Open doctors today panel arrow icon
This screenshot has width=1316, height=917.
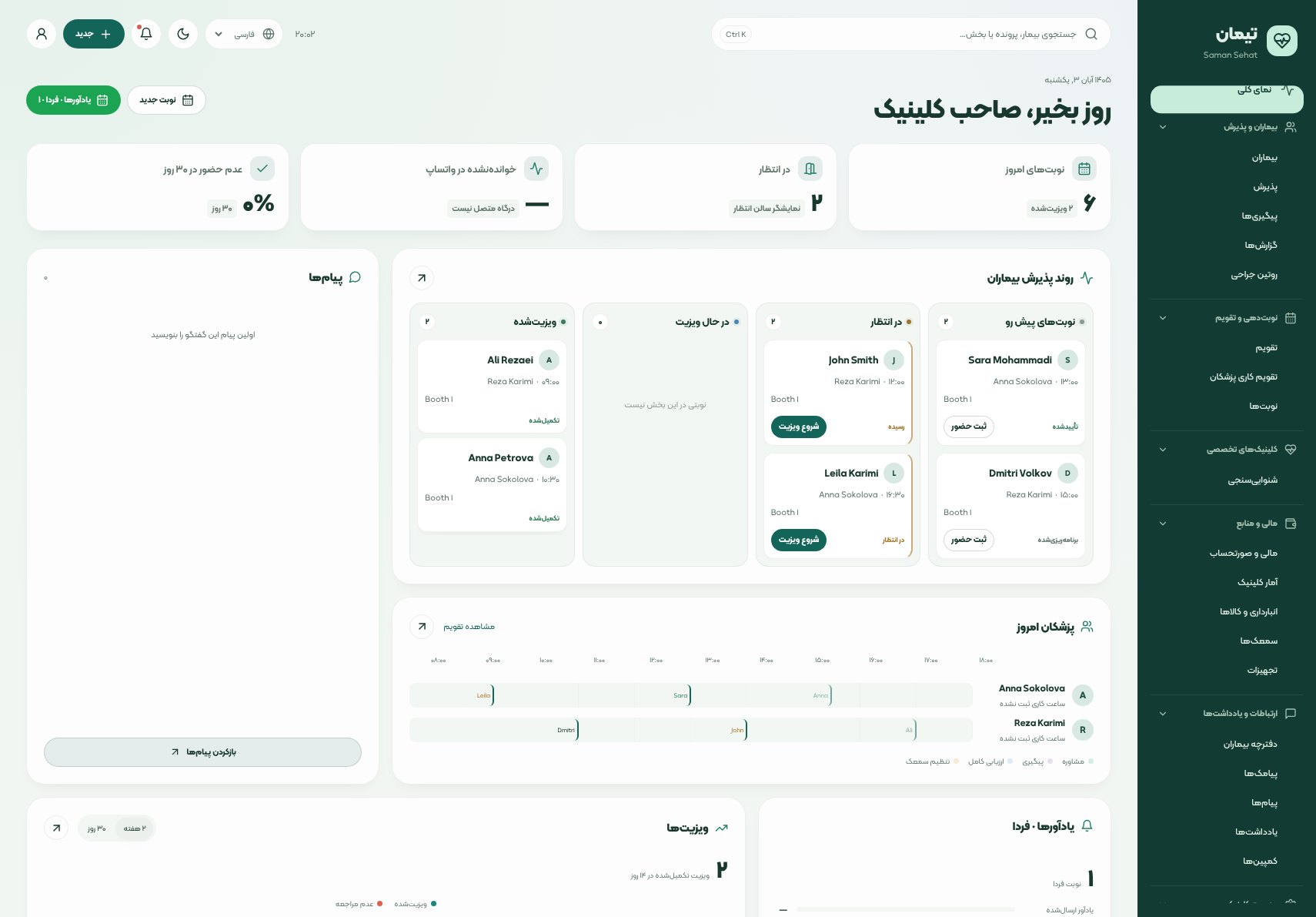(422, 627)
